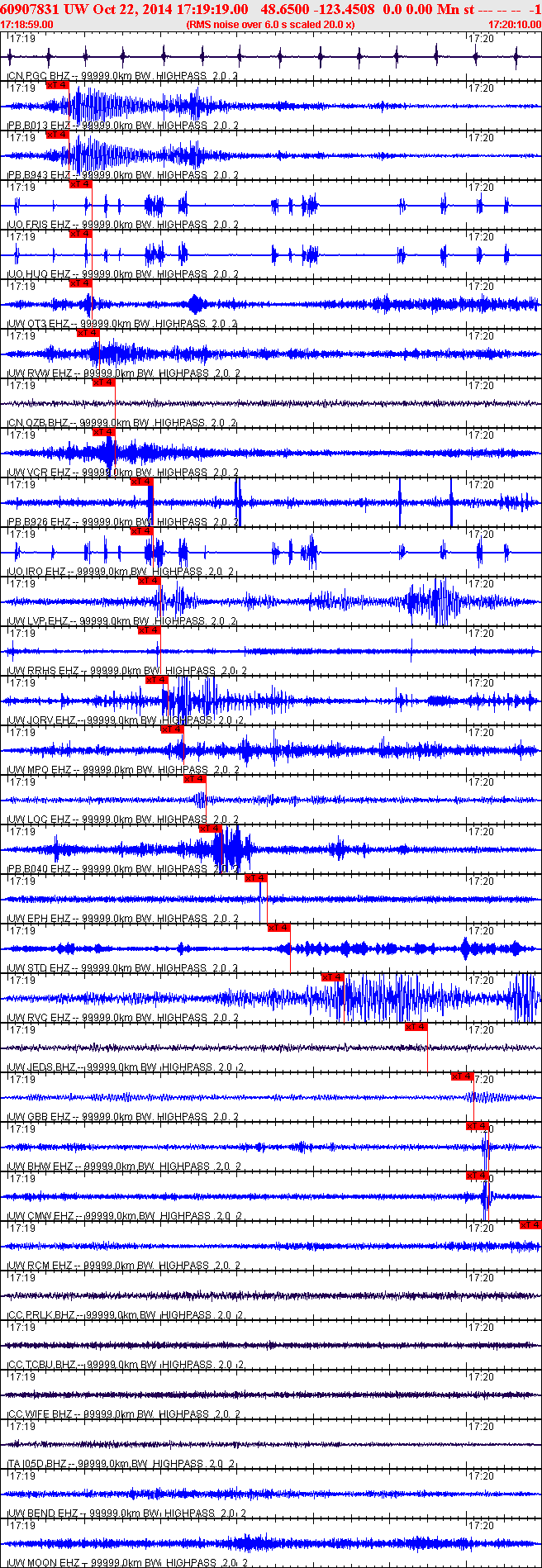Select the red pick flag on PB.B926 trace

(x=141, y=481)
